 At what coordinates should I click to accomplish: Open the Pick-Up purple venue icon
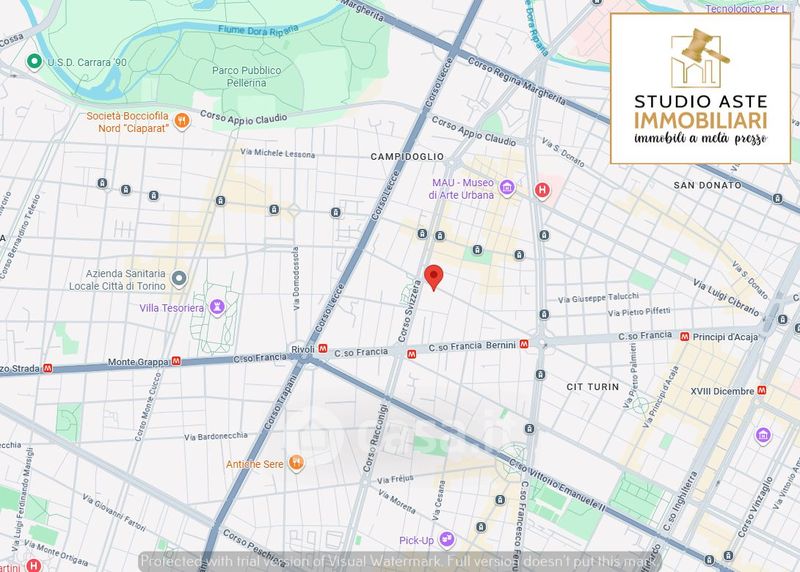[447, 540]
